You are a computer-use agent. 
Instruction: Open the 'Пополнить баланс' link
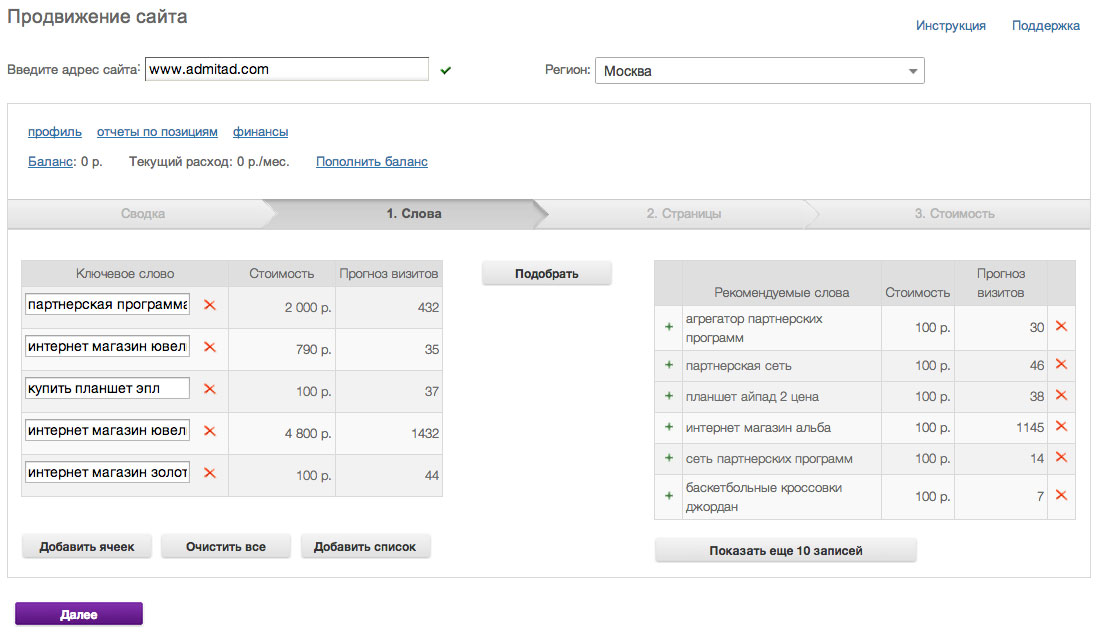371,162
